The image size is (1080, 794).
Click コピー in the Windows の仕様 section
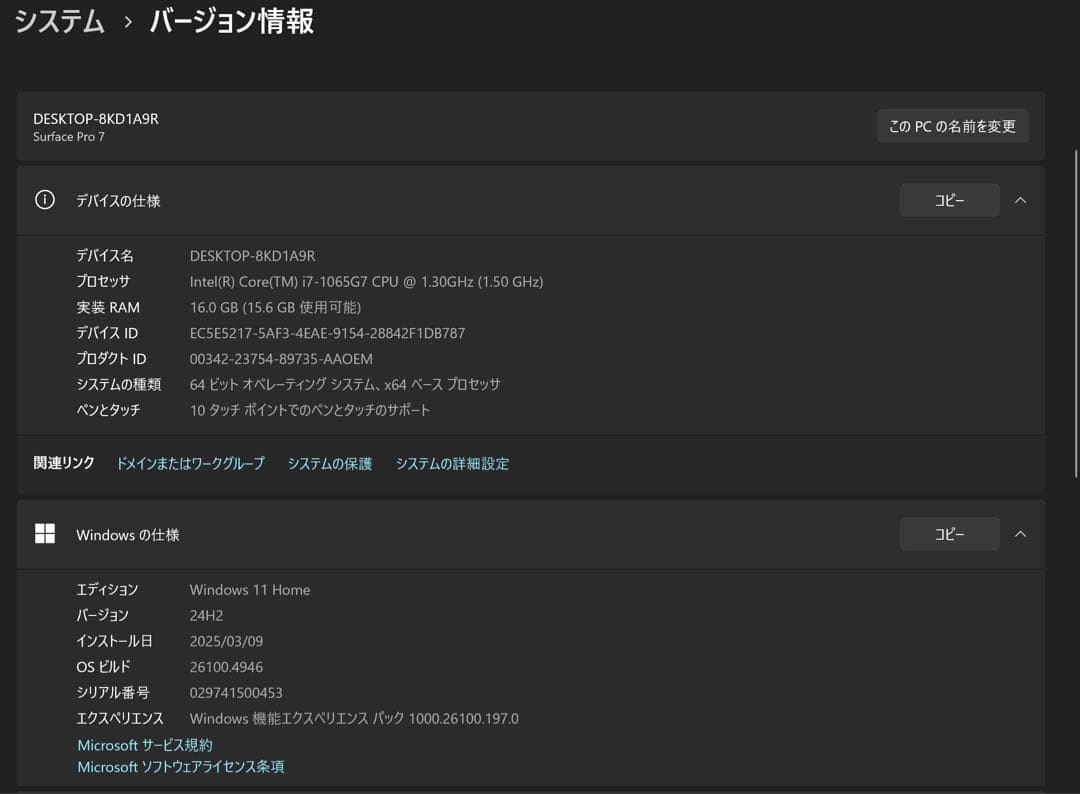tap(948, 534)
